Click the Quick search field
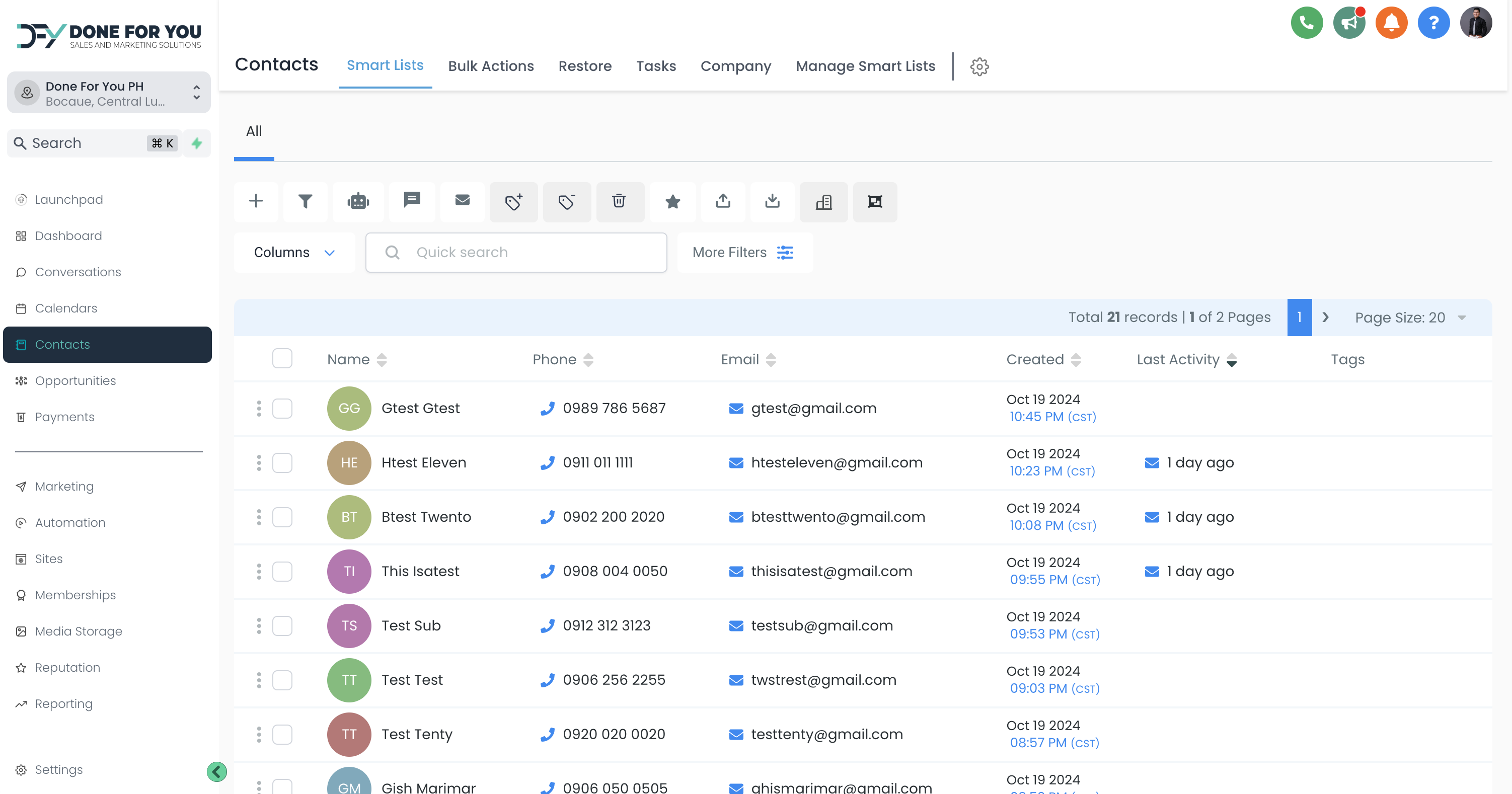The height and width of the screenshot is (794, 1512). [x=516, y=253]
